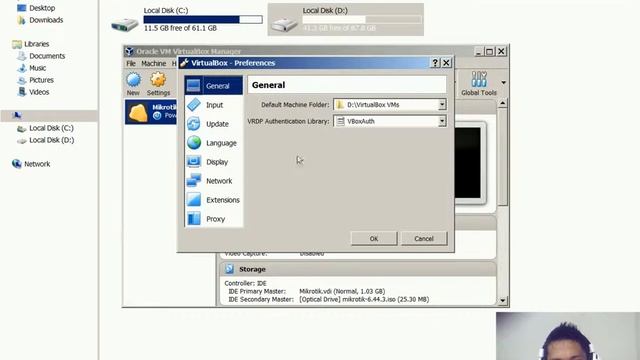Open the Input preferences icon
Screen dimensions: 640x360
pyautogui.click(x=194, y=105)
